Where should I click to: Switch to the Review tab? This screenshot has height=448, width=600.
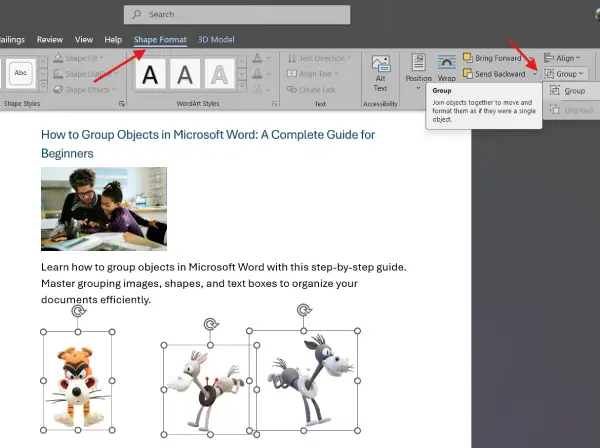[50, 39]
